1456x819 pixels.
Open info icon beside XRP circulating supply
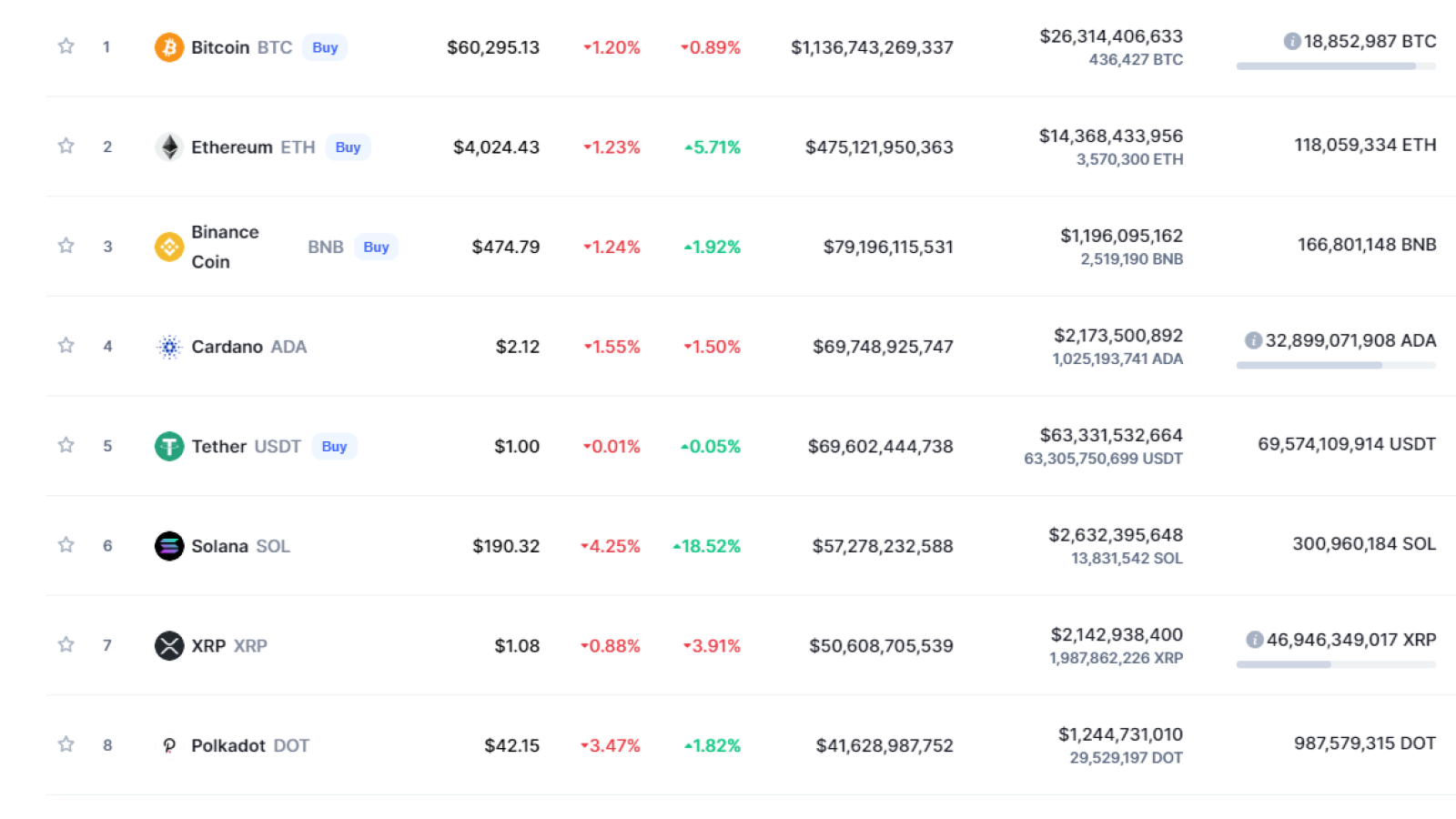pos(1254,640)
